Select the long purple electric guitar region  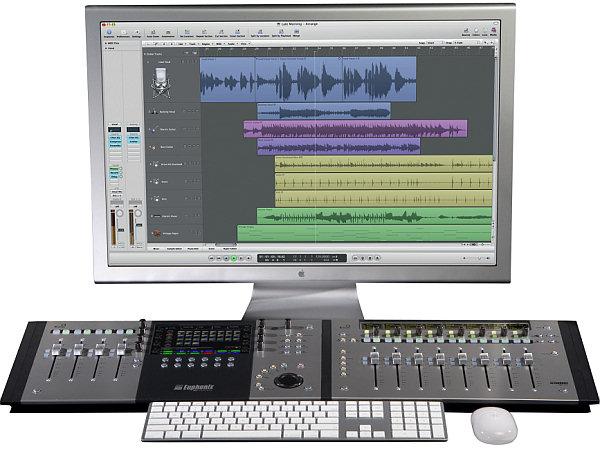pyautogui.click(x=355, y=129)
